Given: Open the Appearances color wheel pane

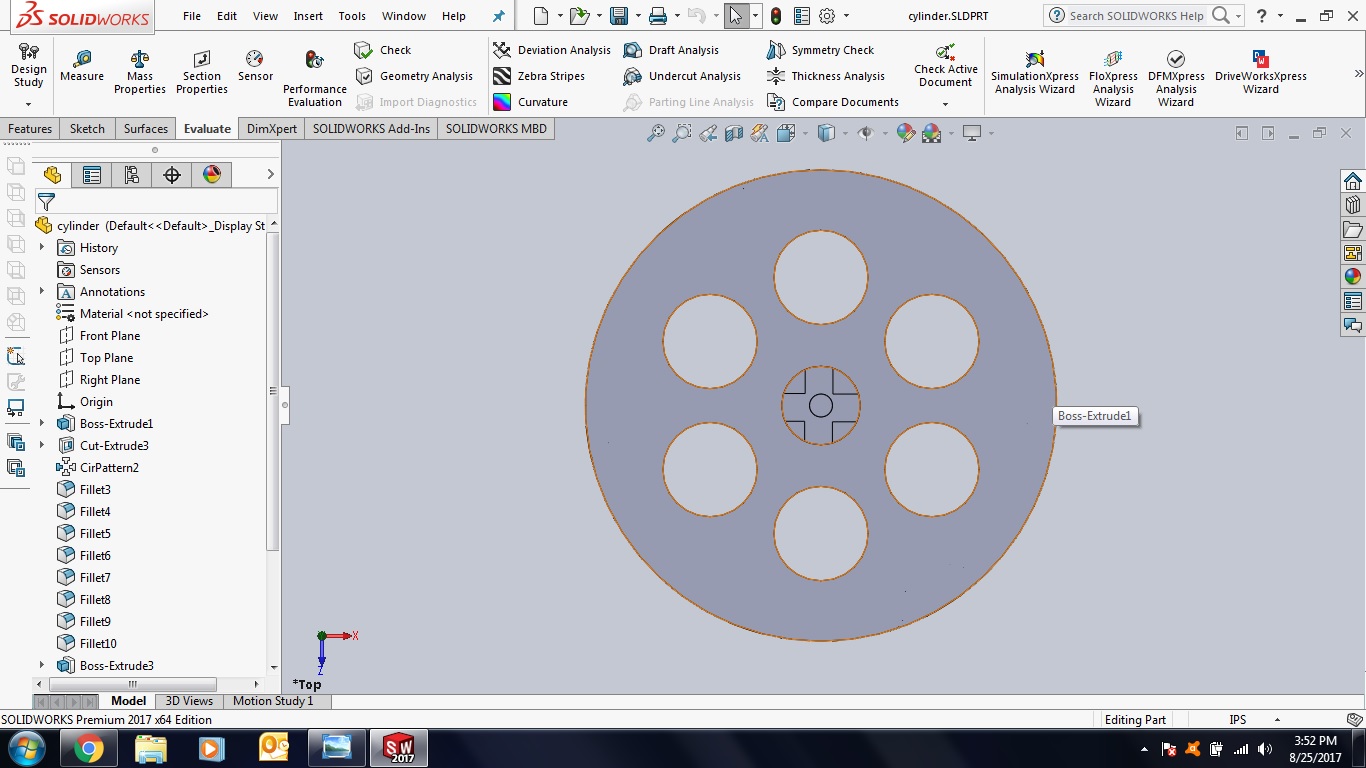Looking at the screenshot, I should point(1353,277).
